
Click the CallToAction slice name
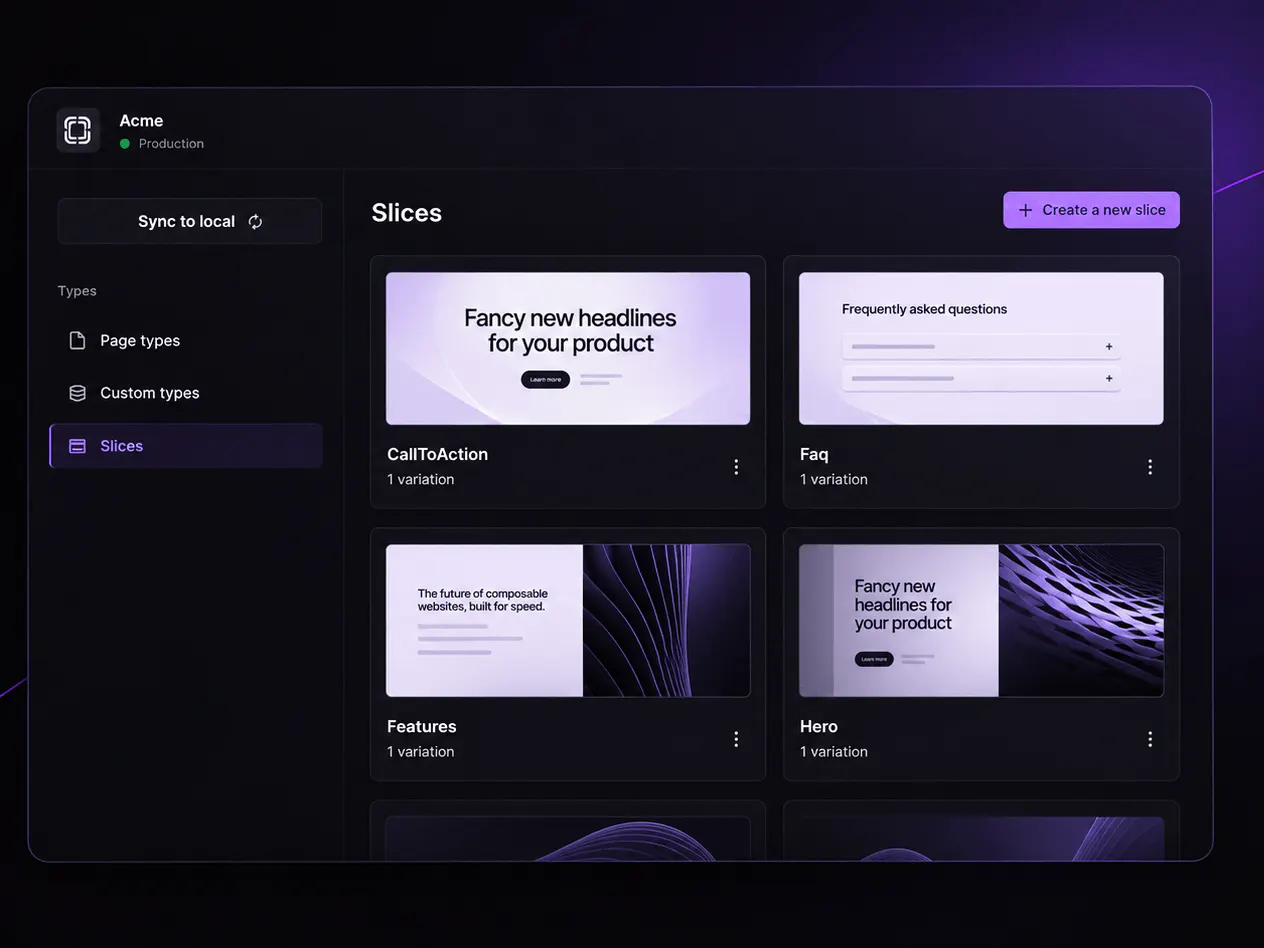coord(437,454)
